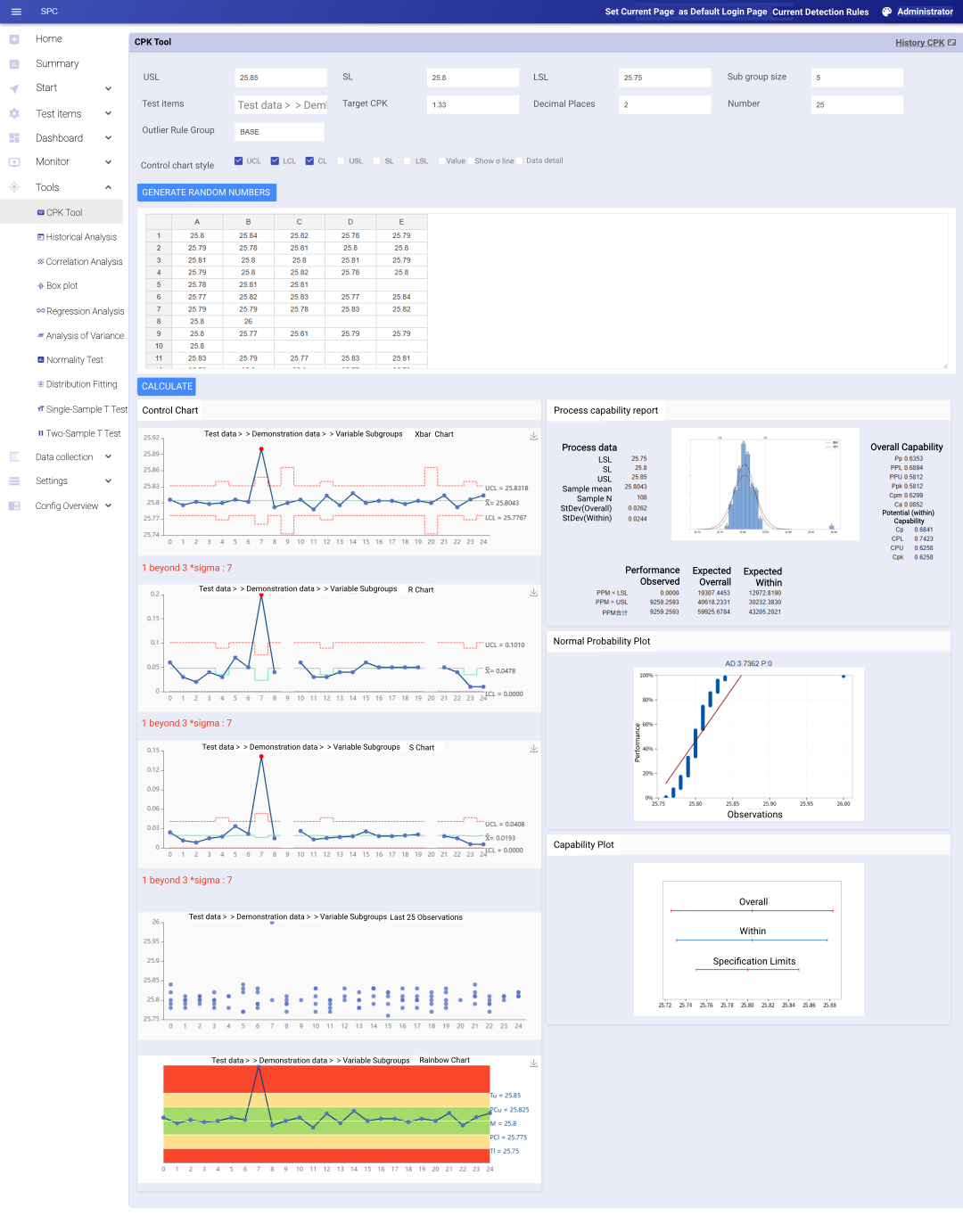Viewport: 963px width, 1232px height.
Task: Click the Monitor screen icon in the sidebar
Action: [14, 162]
